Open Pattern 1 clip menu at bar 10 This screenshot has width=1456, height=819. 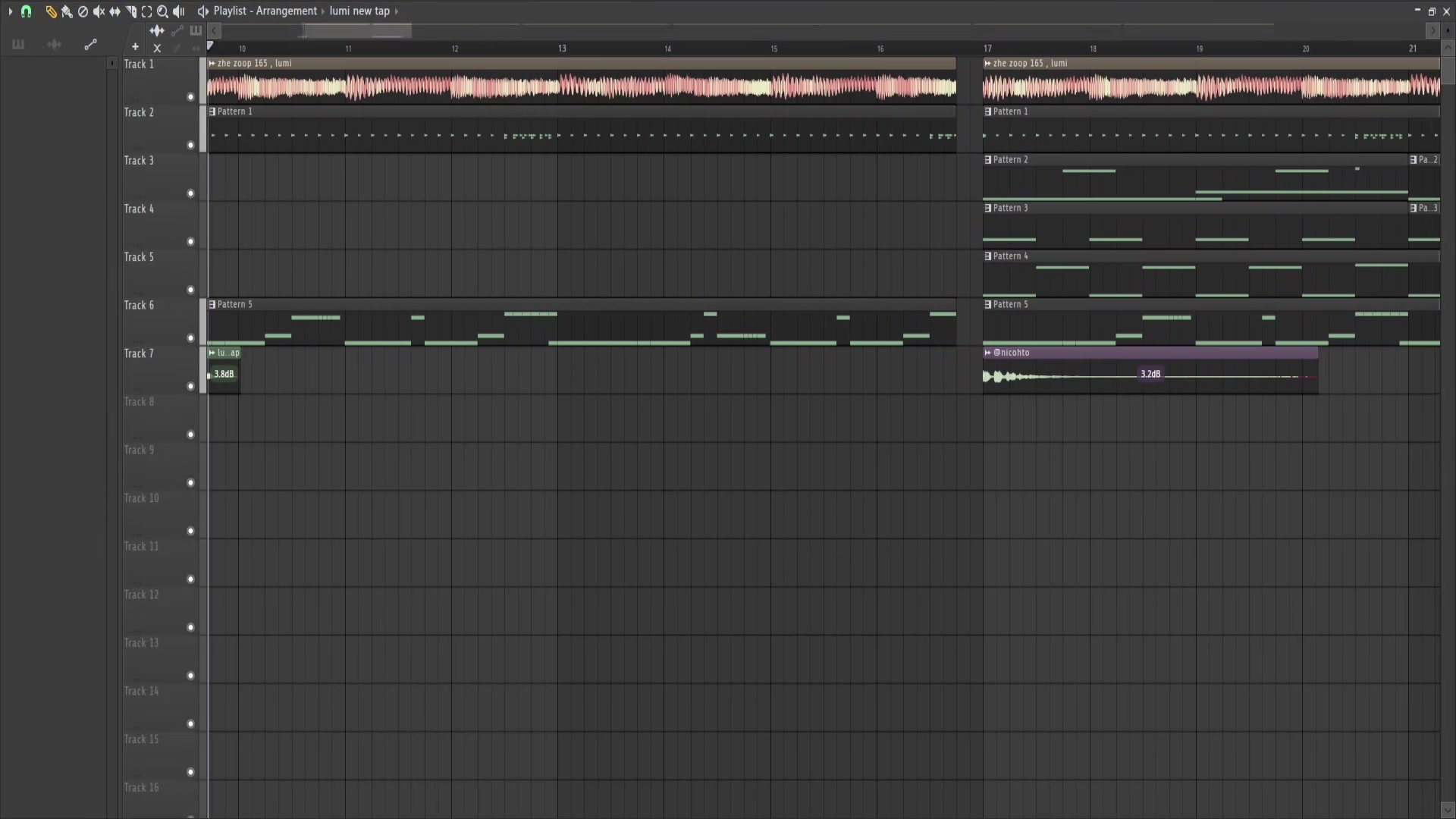(212, 111)
